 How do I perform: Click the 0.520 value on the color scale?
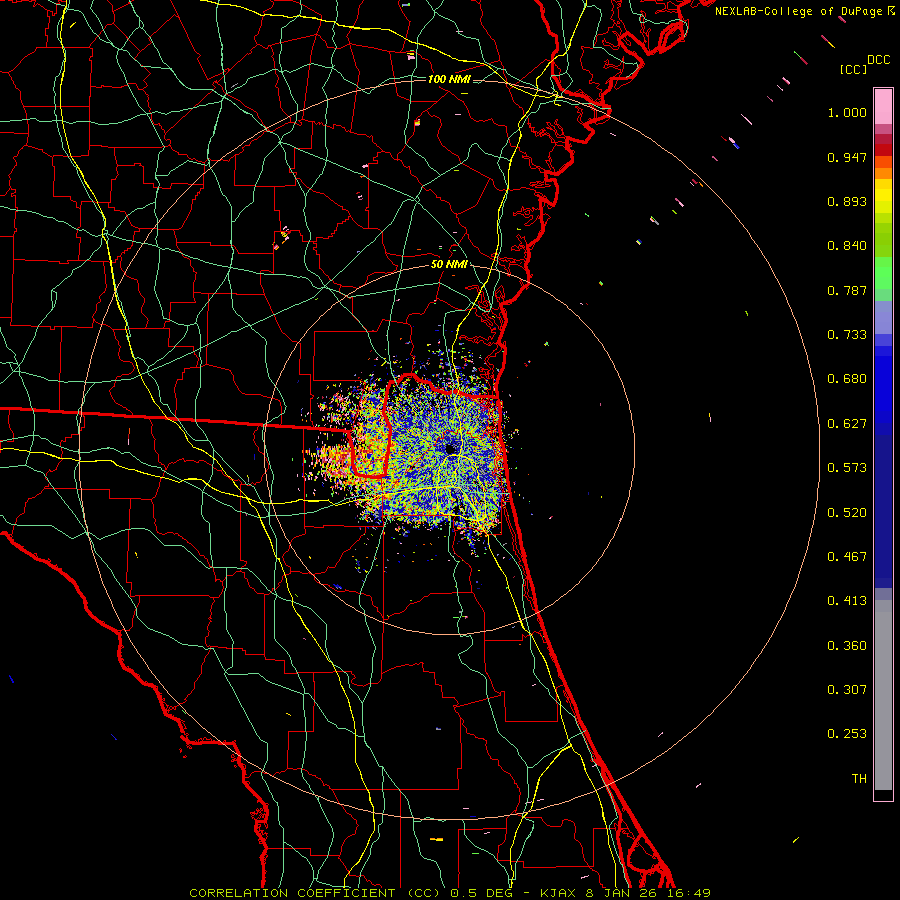click(x=847, y=513)
